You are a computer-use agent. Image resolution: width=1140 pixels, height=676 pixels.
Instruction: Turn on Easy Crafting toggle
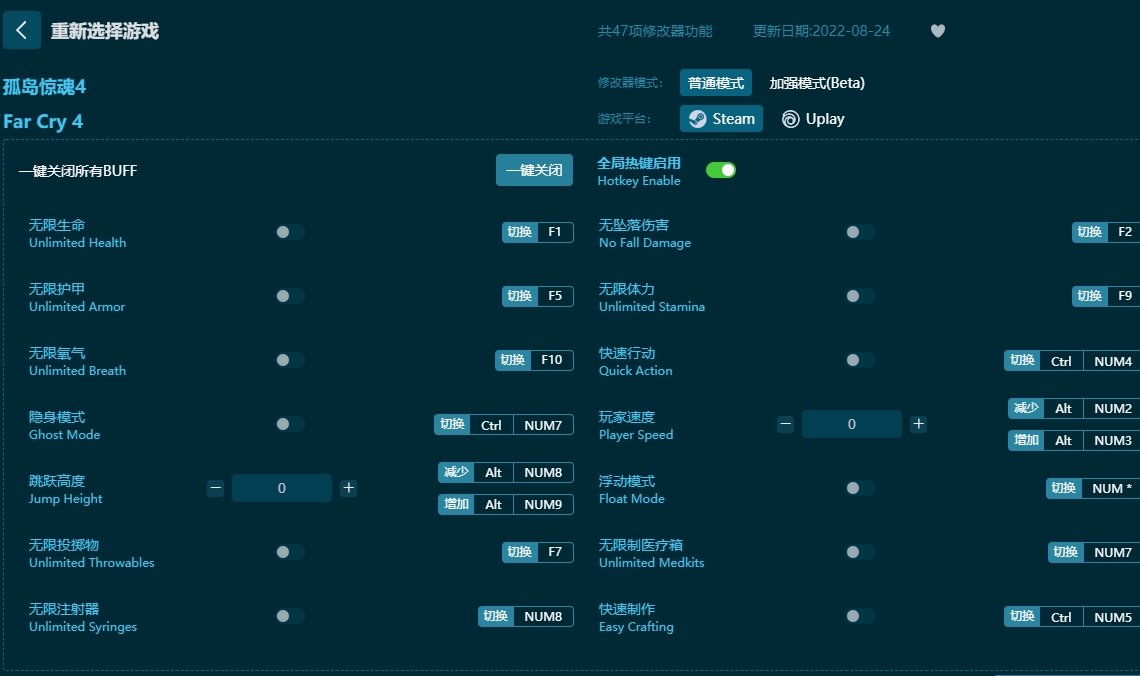(859, 616)
